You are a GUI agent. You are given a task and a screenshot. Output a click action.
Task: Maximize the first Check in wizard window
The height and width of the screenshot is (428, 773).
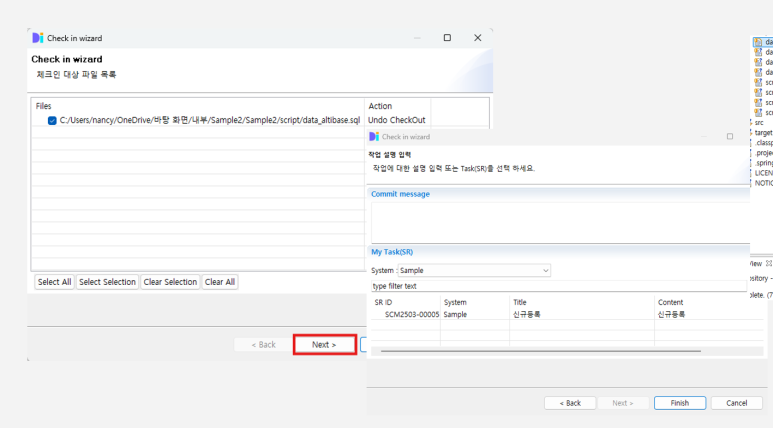click(x=447, y=37)
